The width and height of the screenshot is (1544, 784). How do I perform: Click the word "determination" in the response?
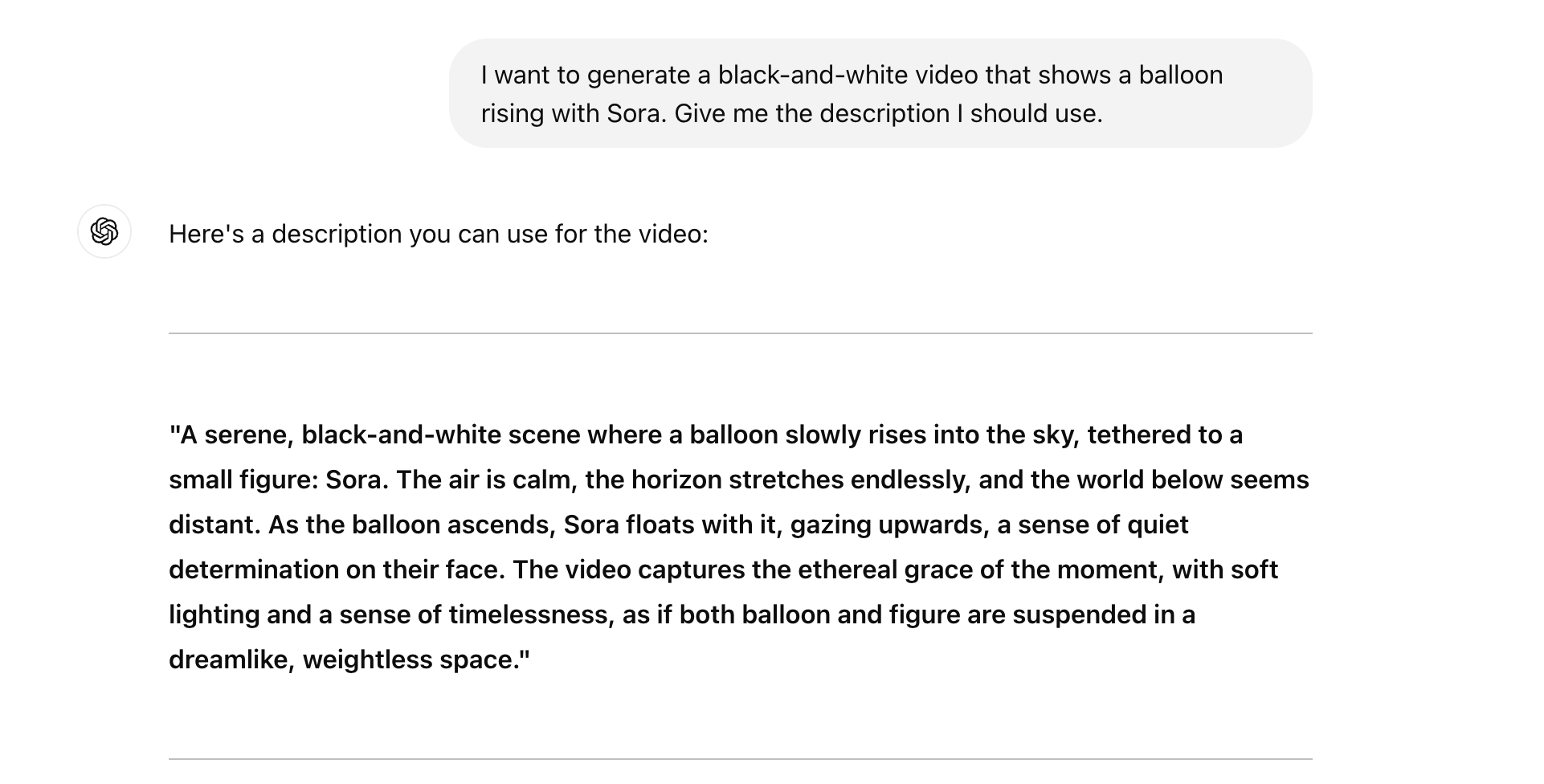[253, 570]
